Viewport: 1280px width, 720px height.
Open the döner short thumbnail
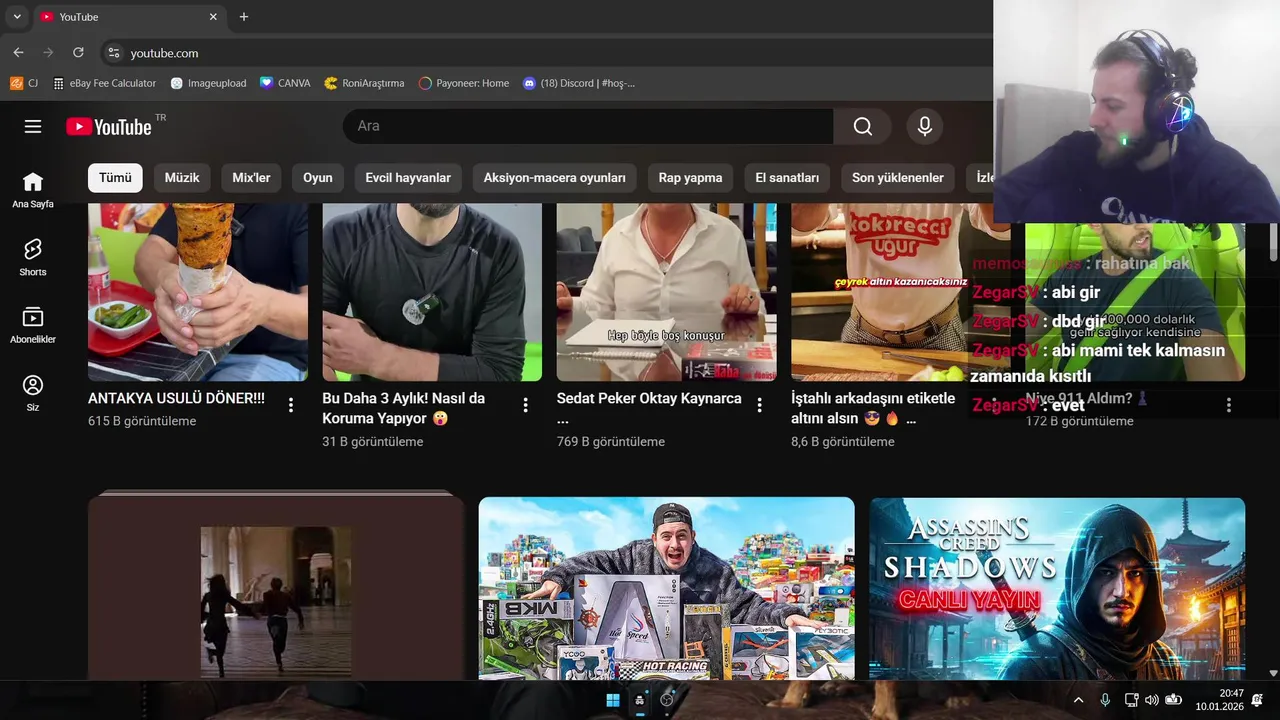198,292
